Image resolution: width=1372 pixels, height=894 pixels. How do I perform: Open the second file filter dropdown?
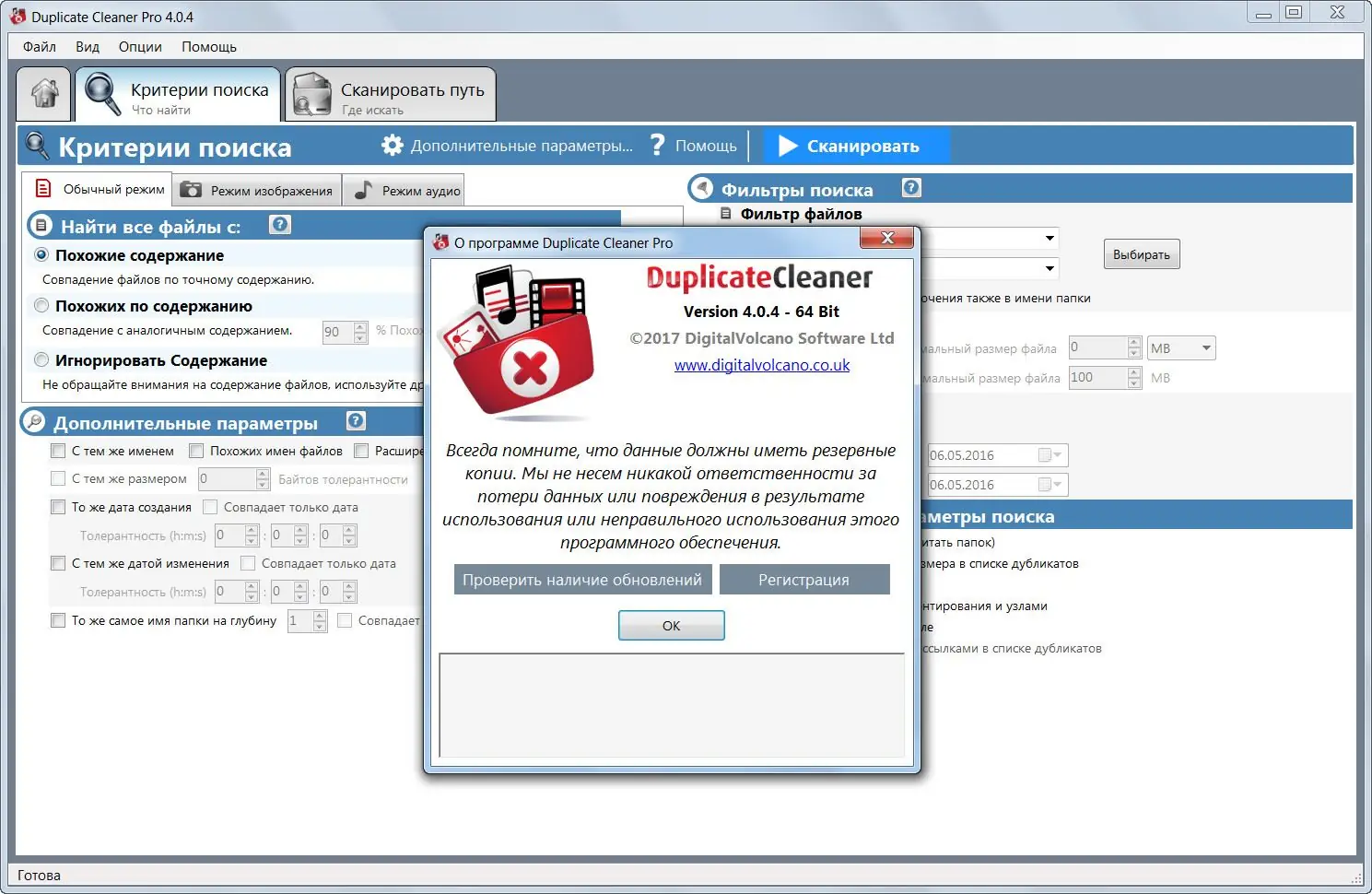[x=1050, y=268]
